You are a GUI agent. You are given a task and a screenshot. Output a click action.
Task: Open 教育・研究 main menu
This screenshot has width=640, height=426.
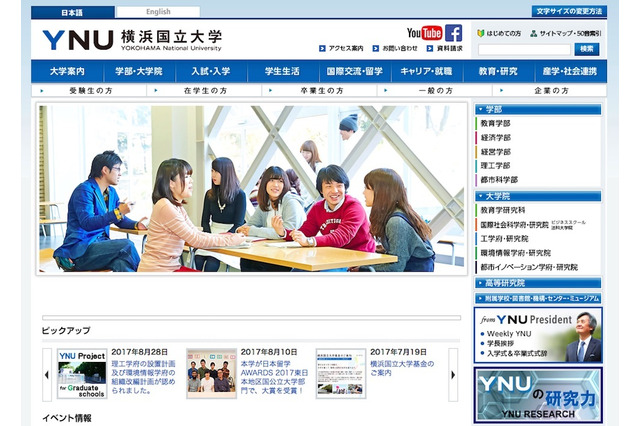[498, 71]
